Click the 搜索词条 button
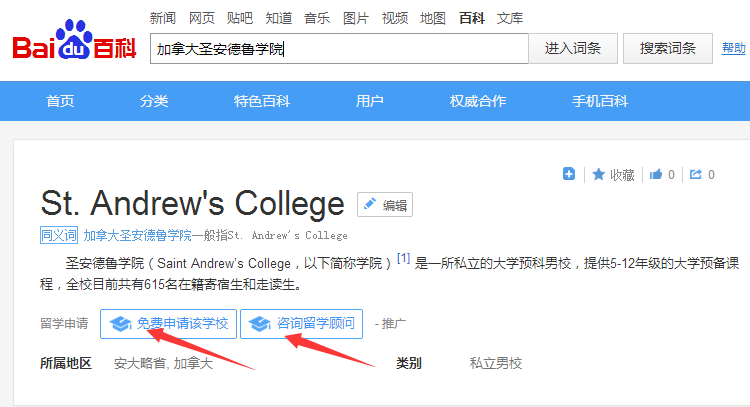This screenshot has height=407, width=750. click(668, 48)
